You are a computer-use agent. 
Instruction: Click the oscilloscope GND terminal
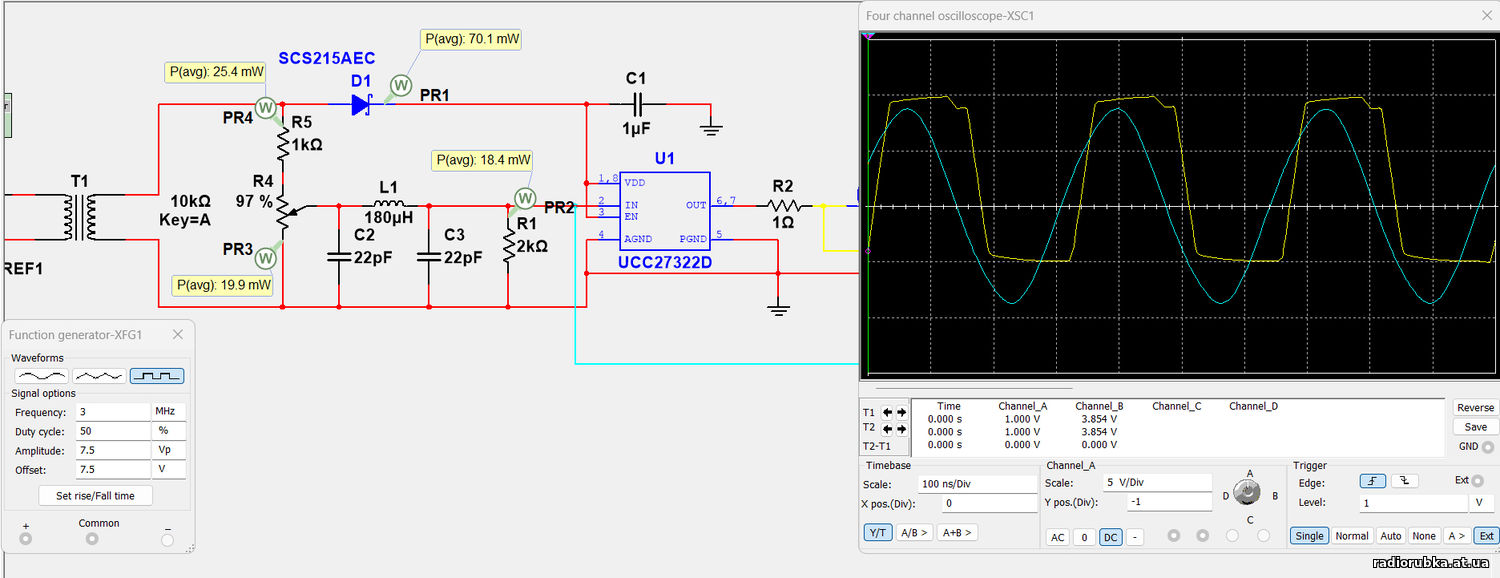(1488, 447)
